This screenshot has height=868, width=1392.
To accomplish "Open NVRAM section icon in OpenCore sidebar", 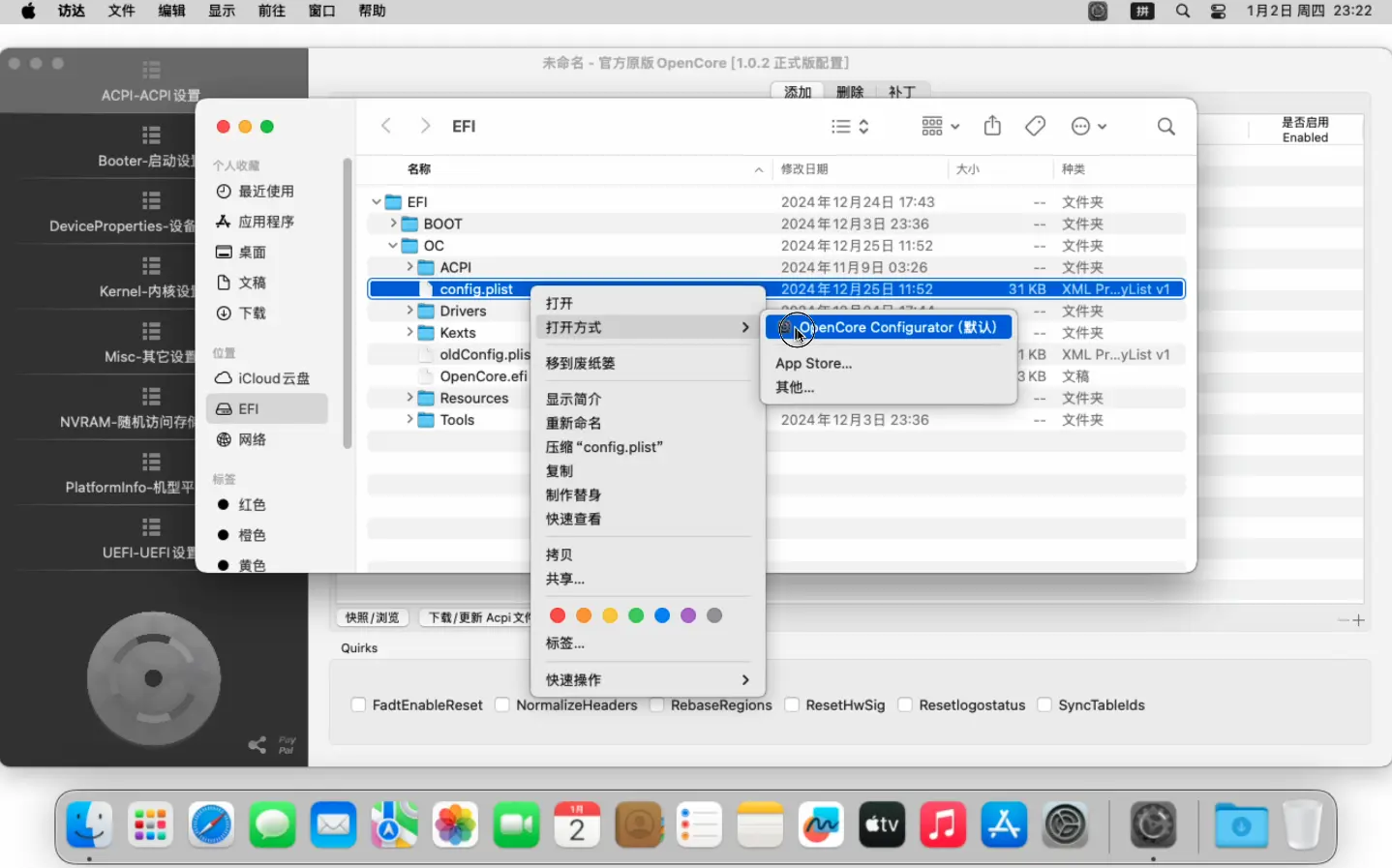I will tap(151, 396).
